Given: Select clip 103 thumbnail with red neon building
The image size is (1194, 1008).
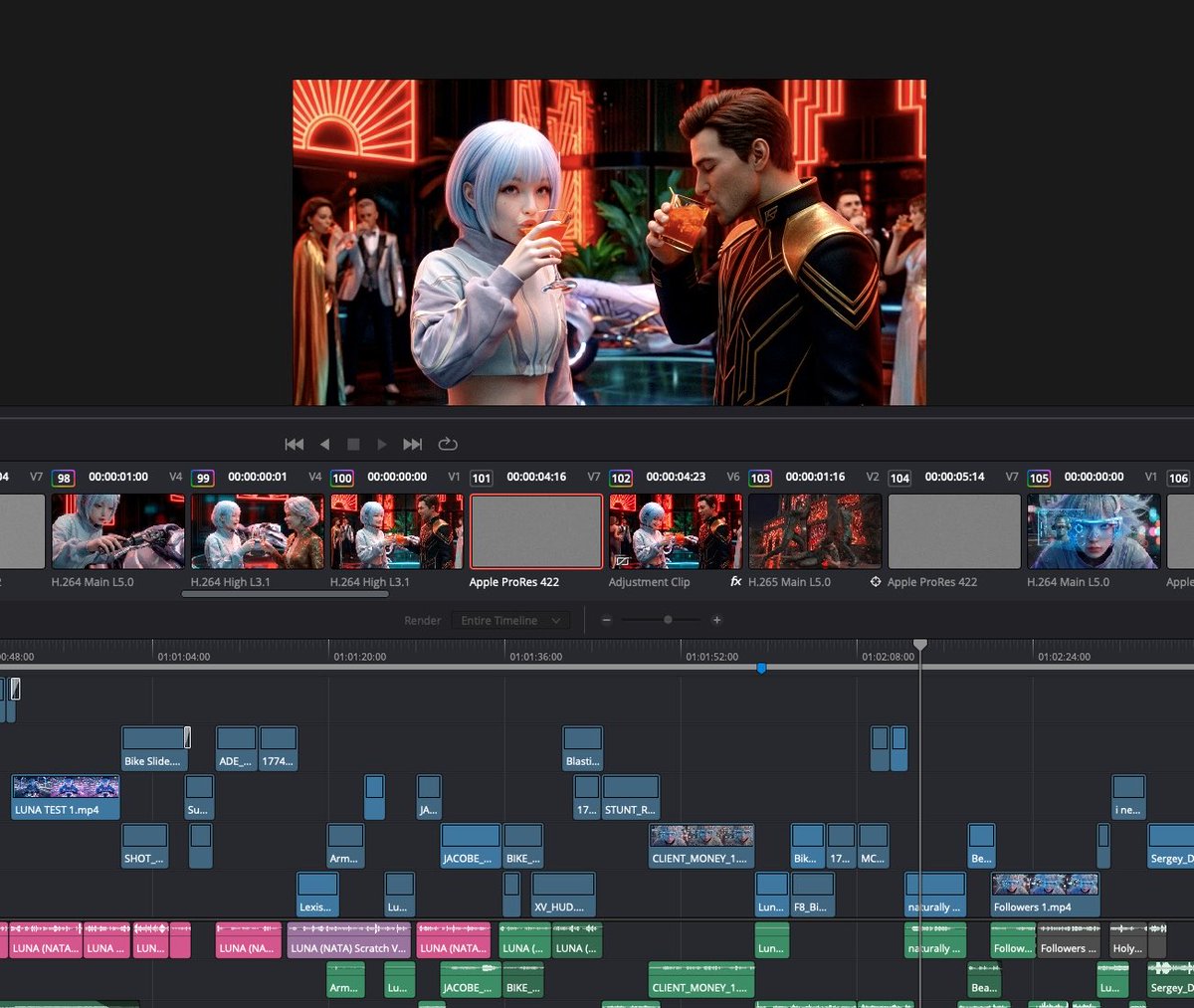Looking at the screenshot, I should tap(815, 531).
